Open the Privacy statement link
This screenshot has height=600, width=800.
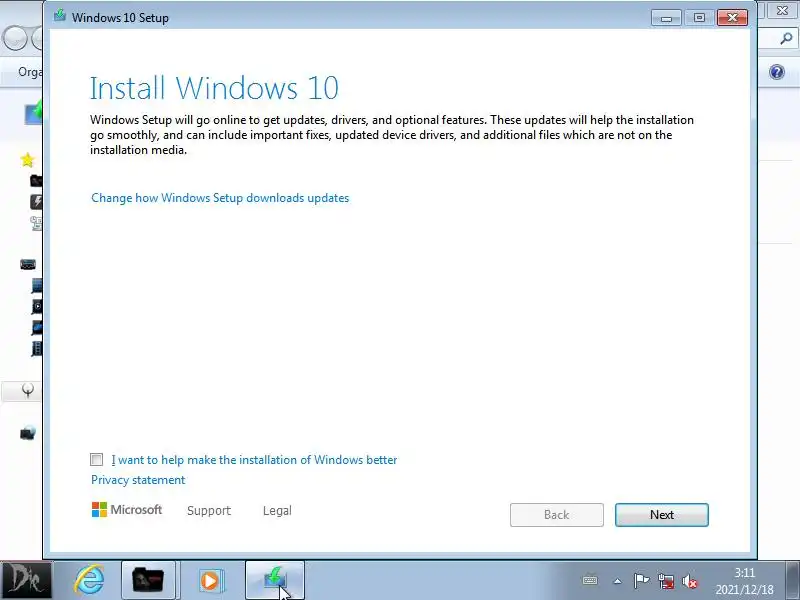pos(138,480)
